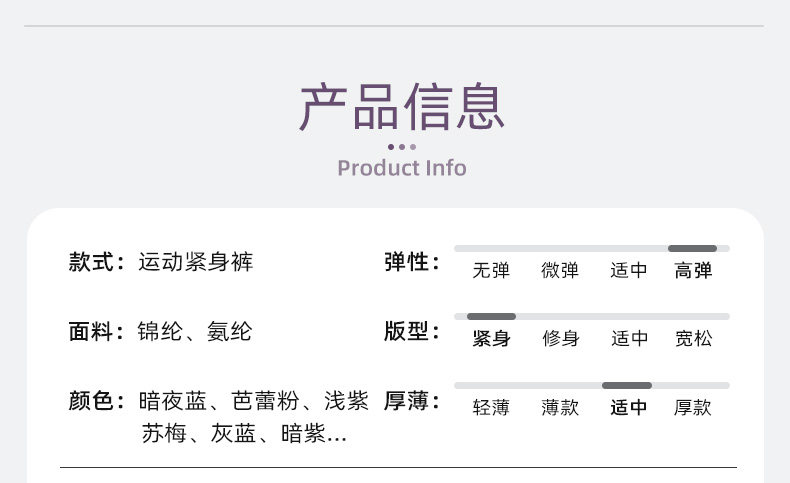
Task: Select the 无弹 elasticity option
Action: (x=491, y=270)
